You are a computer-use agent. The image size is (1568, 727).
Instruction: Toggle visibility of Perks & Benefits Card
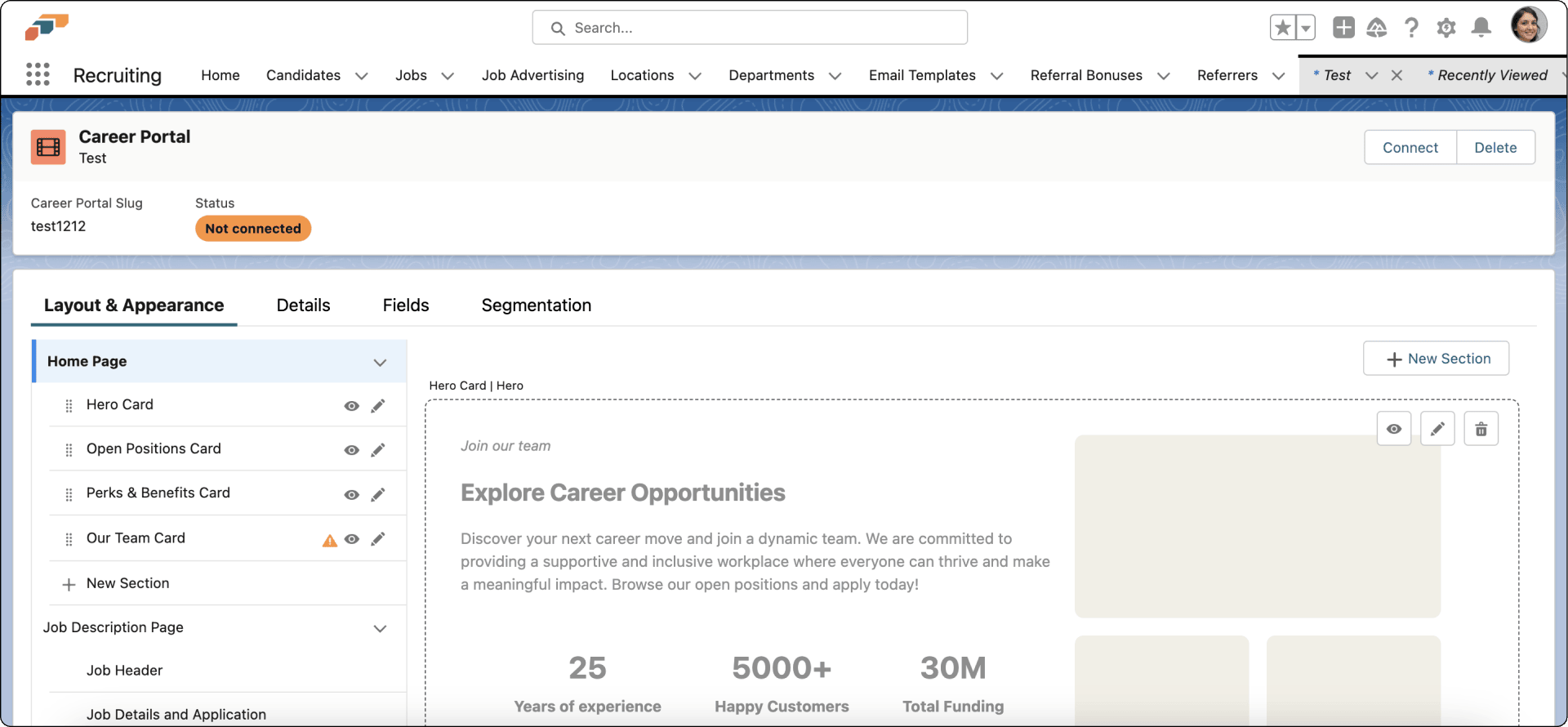coord(352,495)
